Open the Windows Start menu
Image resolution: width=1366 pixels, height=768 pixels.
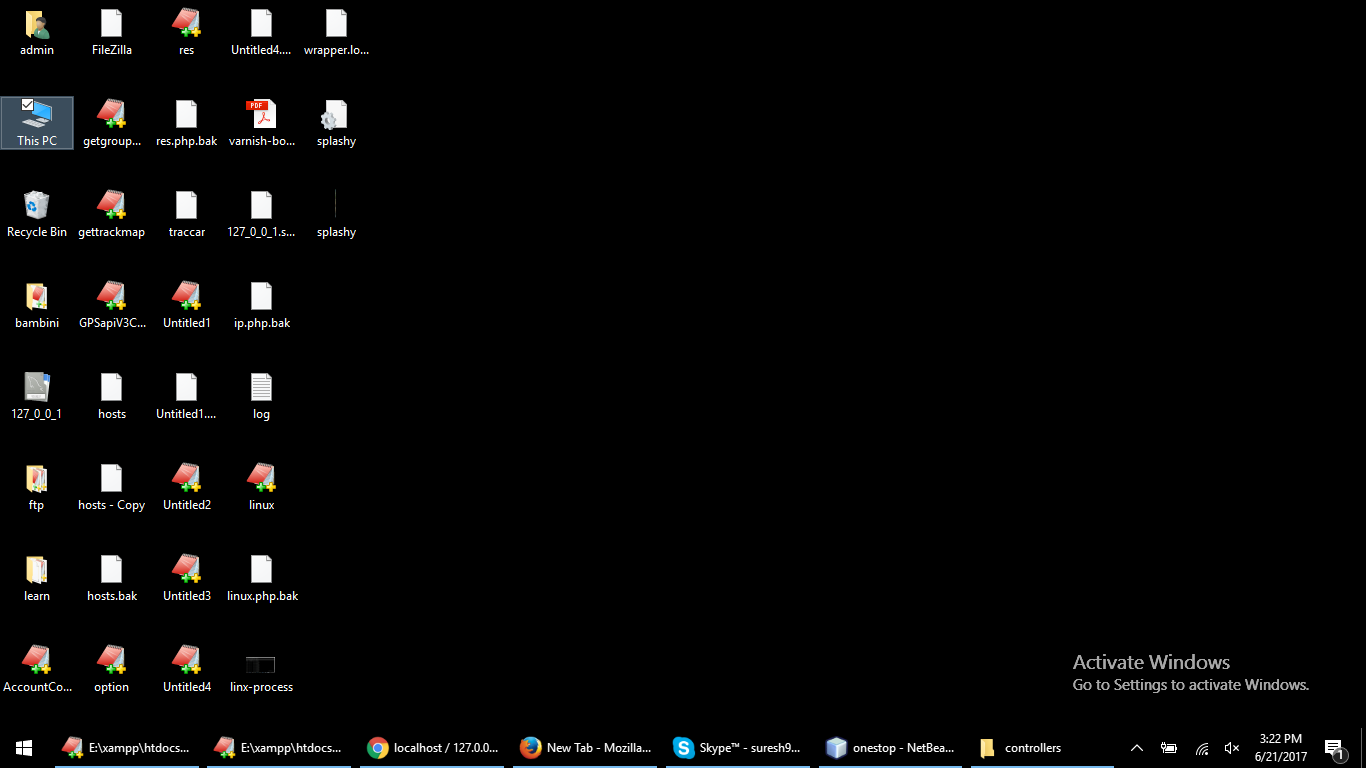(x=24, y=748)
